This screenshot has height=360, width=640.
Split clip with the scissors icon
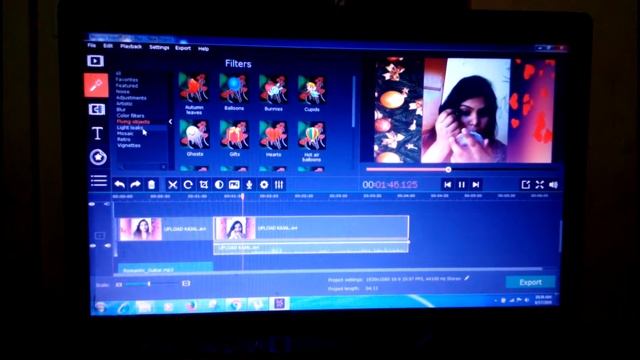(173, 184)
